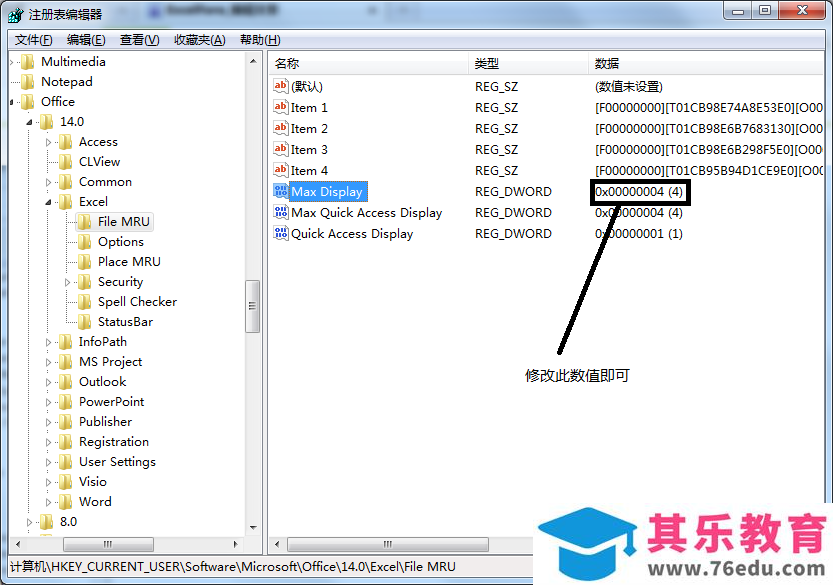Expand the Common tree node

[x=48, y=182]
